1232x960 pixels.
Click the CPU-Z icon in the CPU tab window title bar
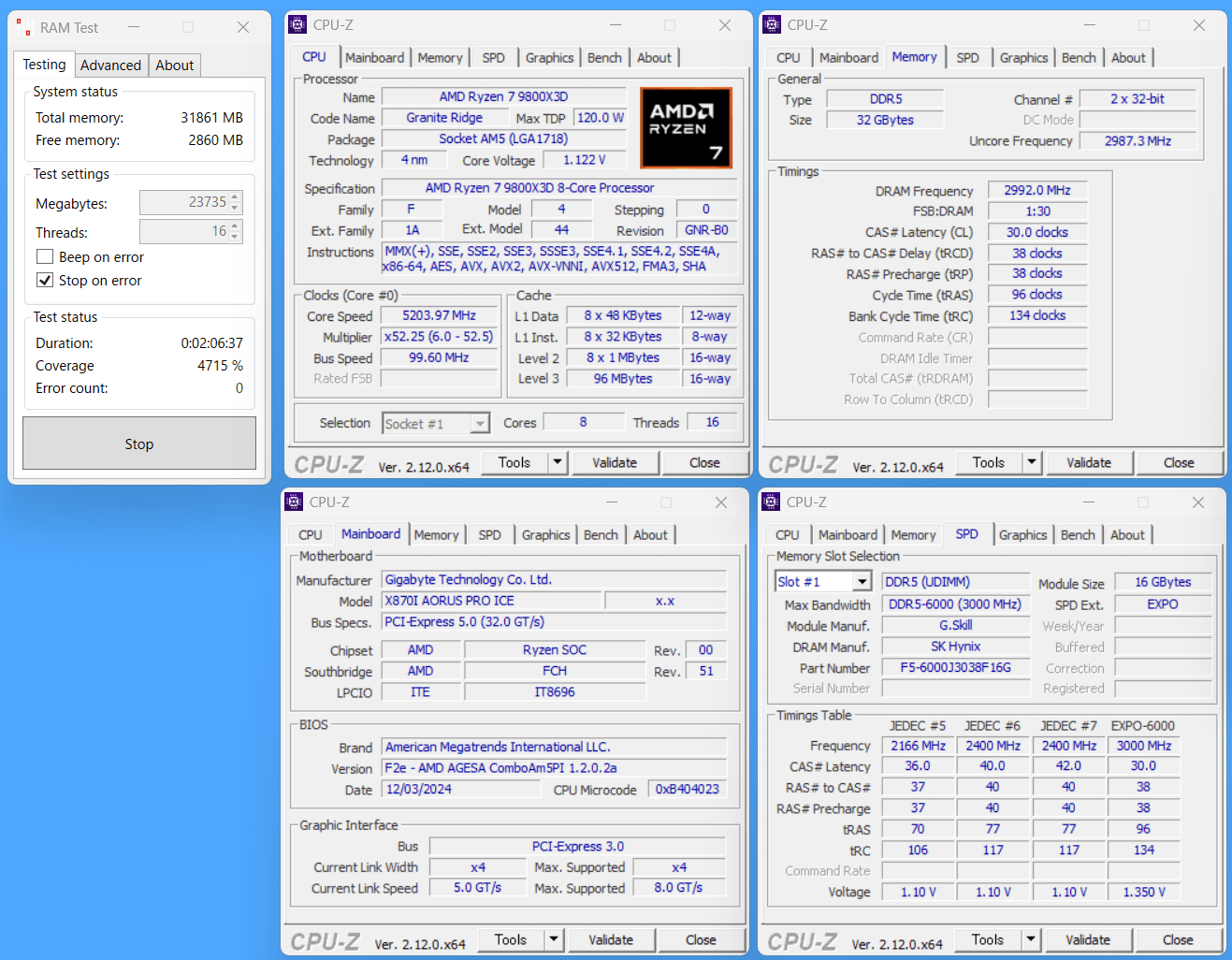click(297, 25)
